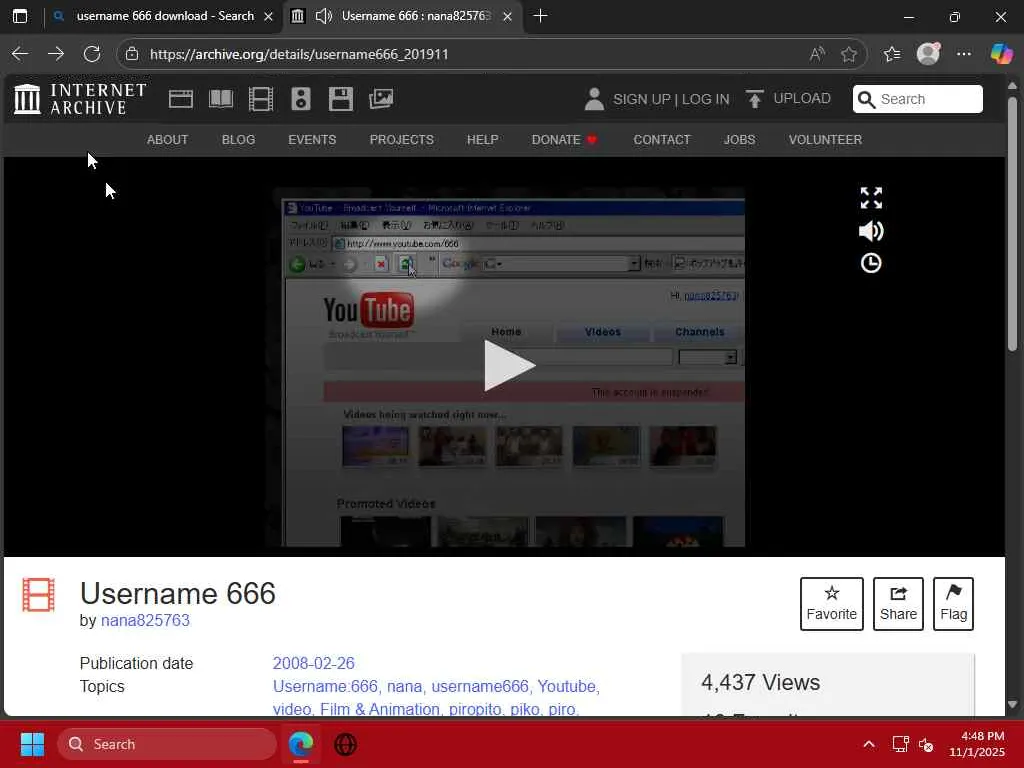The width and height of the screenshot is (1024, 768).
Task: Open tab actions menu icon
Action: [x=20, y=16]
